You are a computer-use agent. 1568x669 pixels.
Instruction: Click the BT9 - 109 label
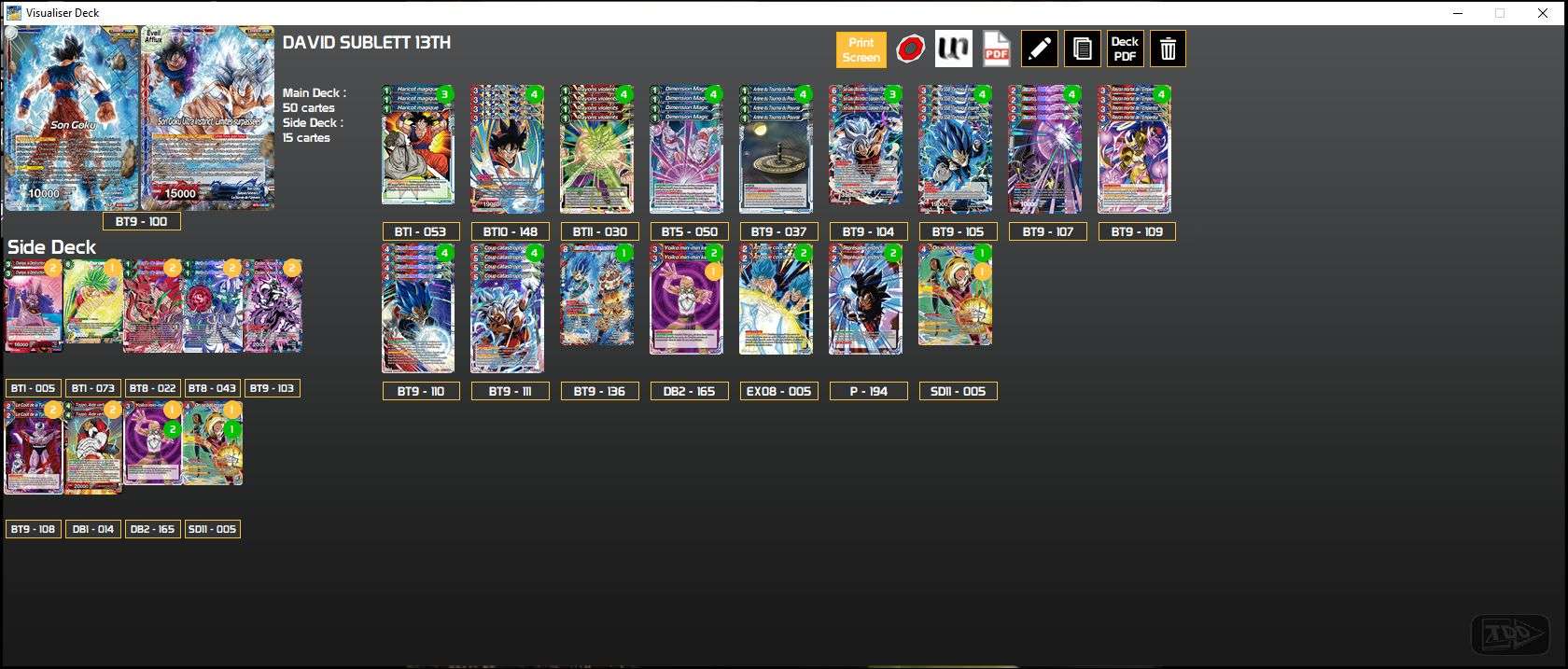1137,231
